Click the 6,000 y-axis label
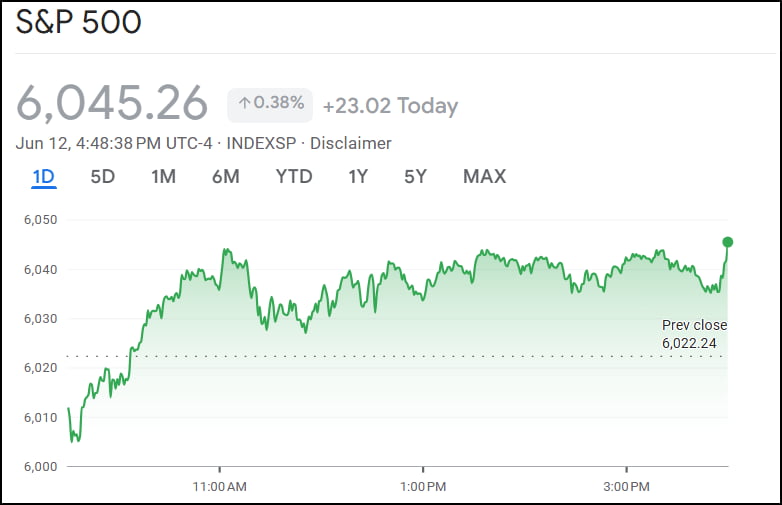Screen dimensions: 782x505 point(41,467)
